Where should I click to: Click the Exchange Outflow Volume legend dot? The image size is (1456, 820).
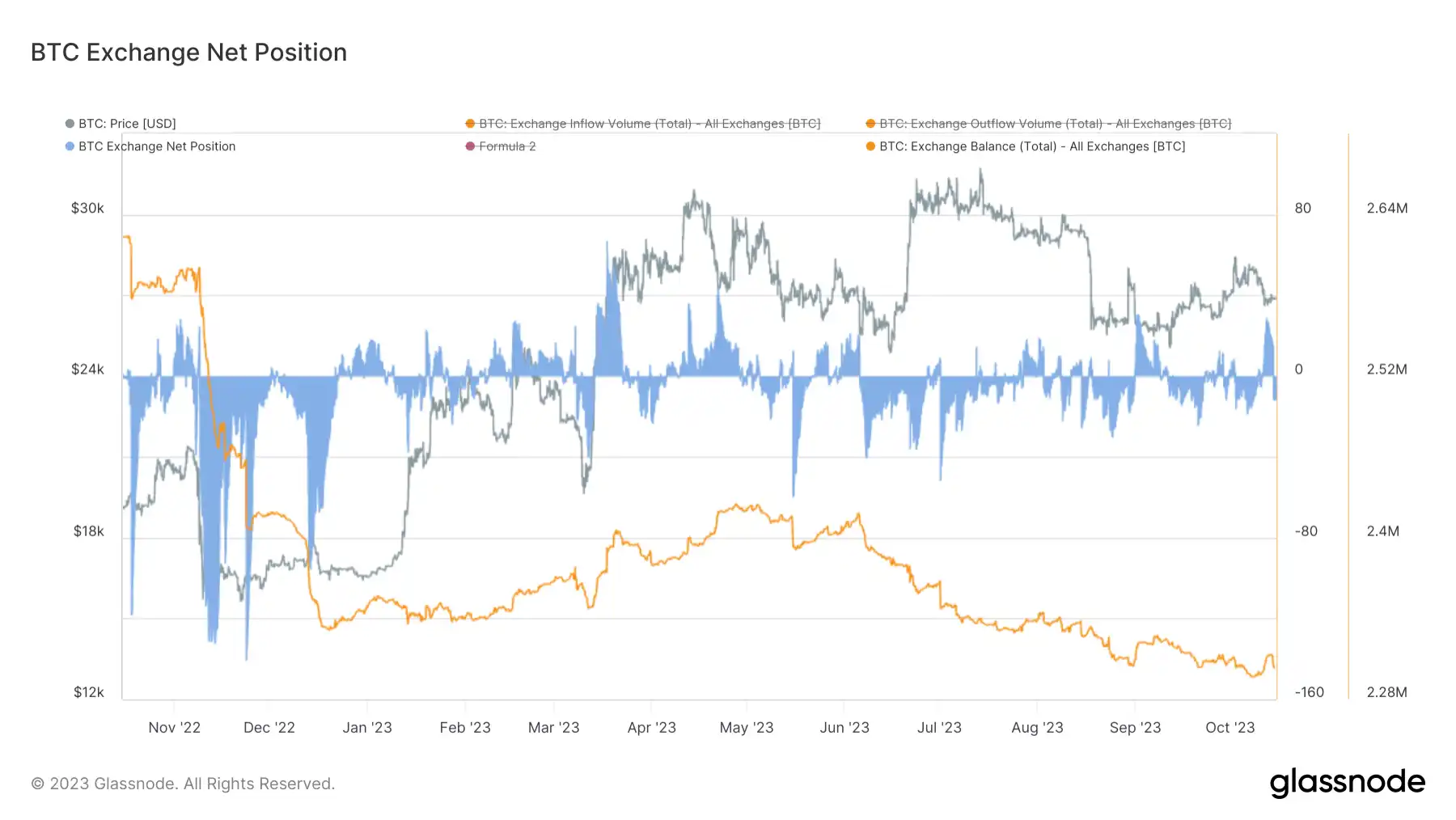point(870,124)
